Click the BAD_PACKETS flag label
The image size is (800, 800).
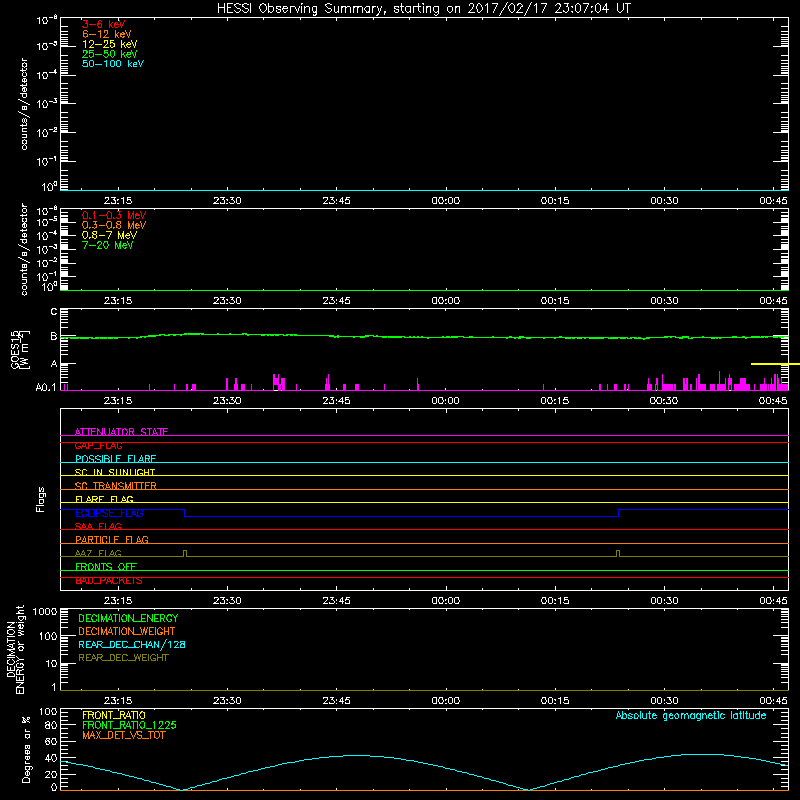(x=109, y=580)
